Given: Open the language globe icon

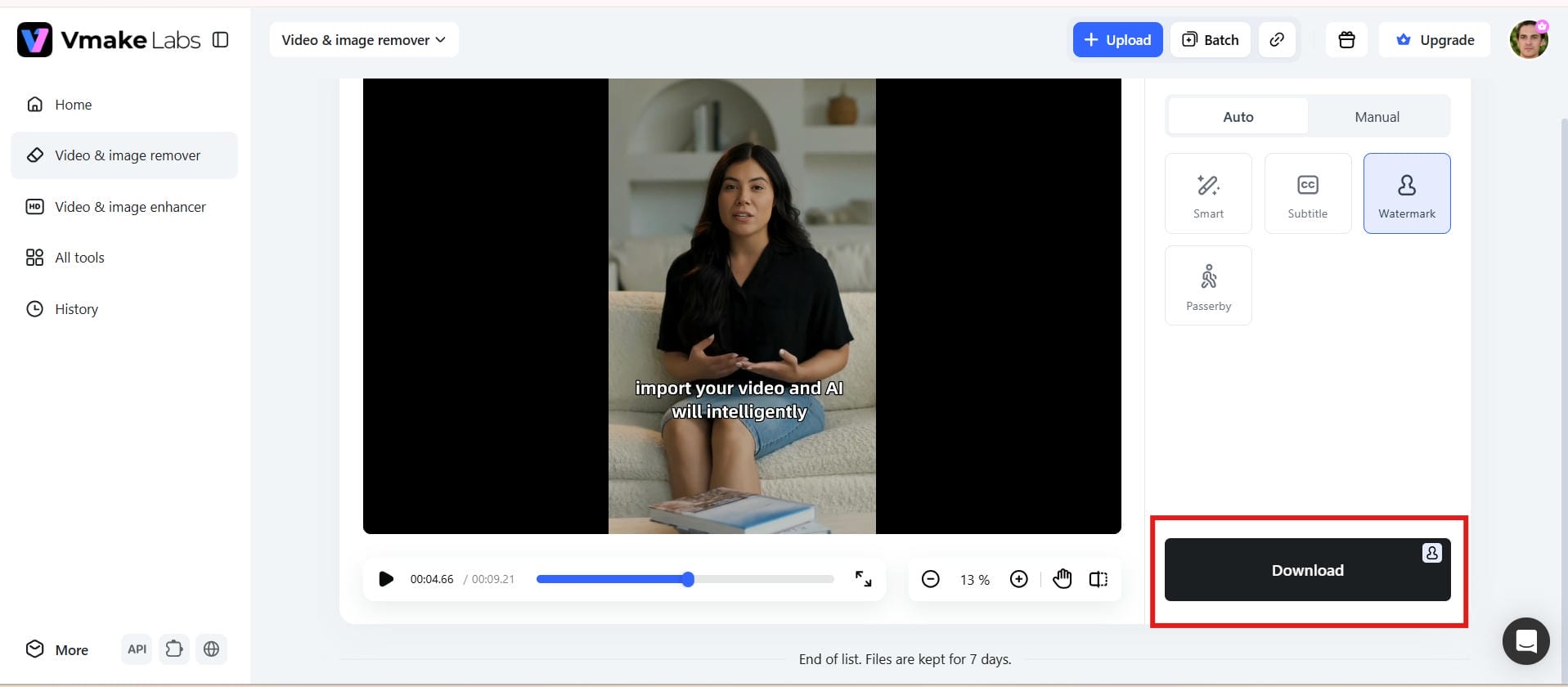Looking at the screenshot, I should tap(211, 649).
